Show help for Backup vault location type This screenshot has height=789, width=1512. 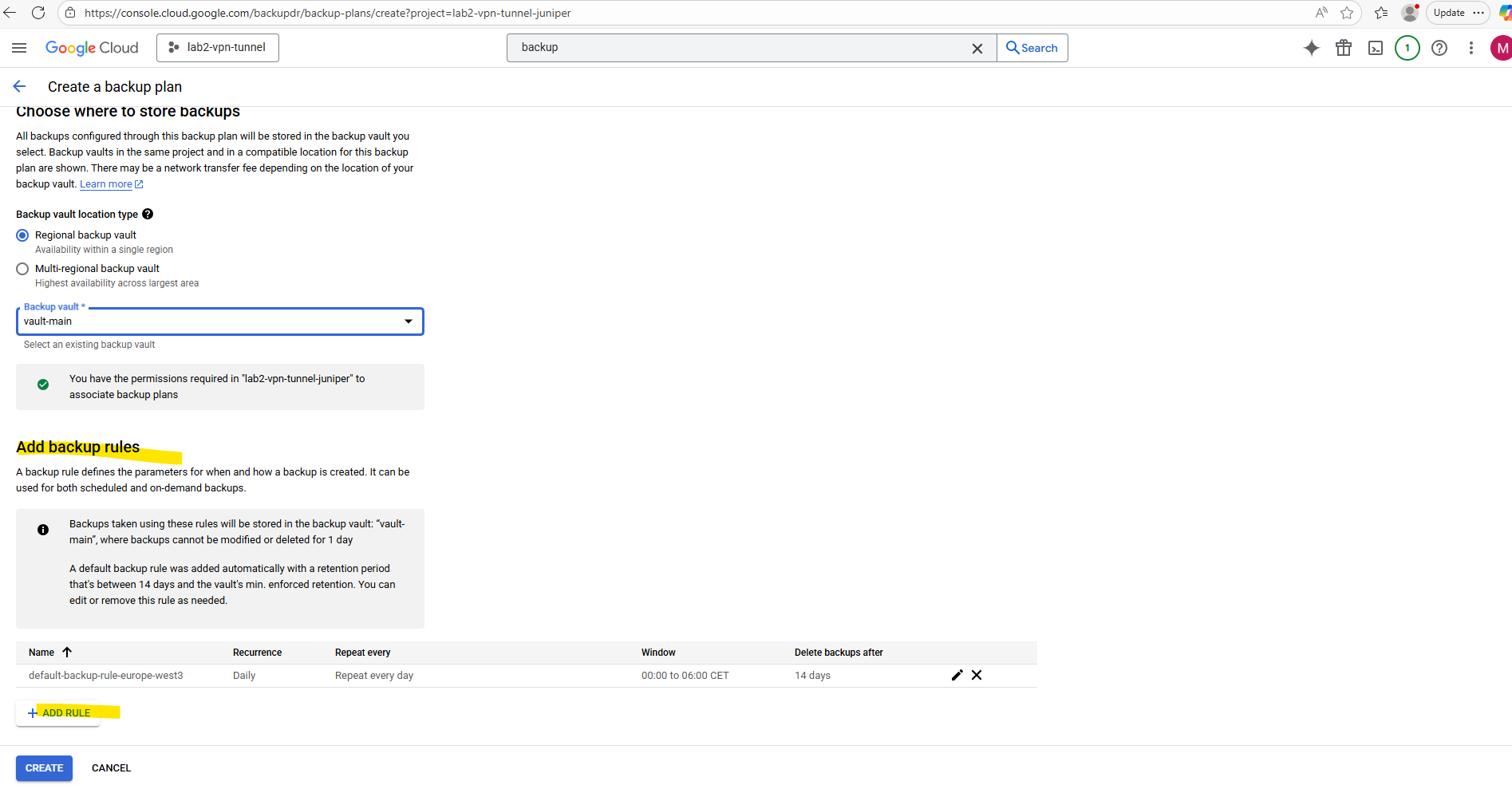(x=148, y=214)
